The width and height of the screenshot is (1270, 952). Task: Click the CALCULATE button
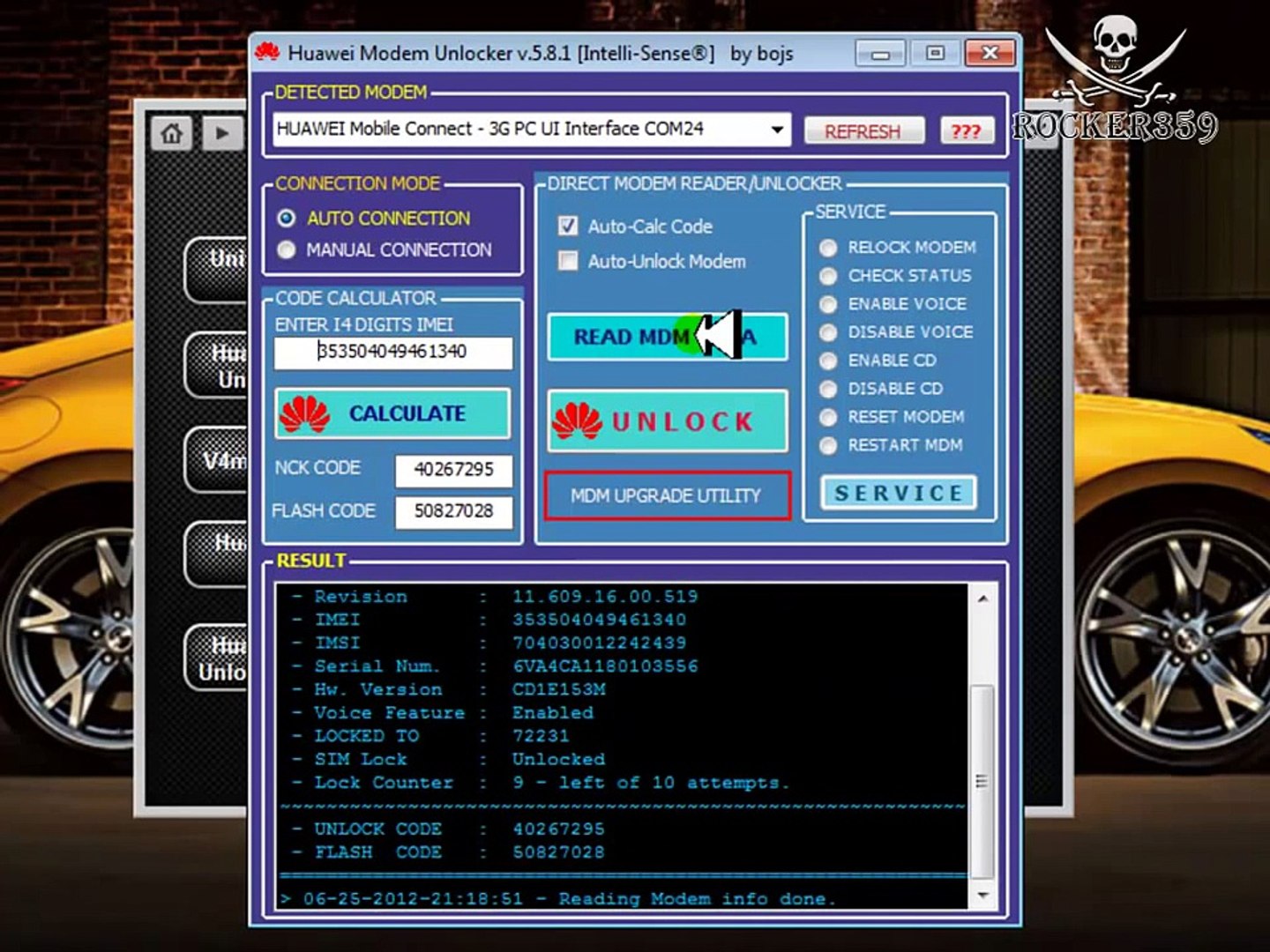[392, 413]
